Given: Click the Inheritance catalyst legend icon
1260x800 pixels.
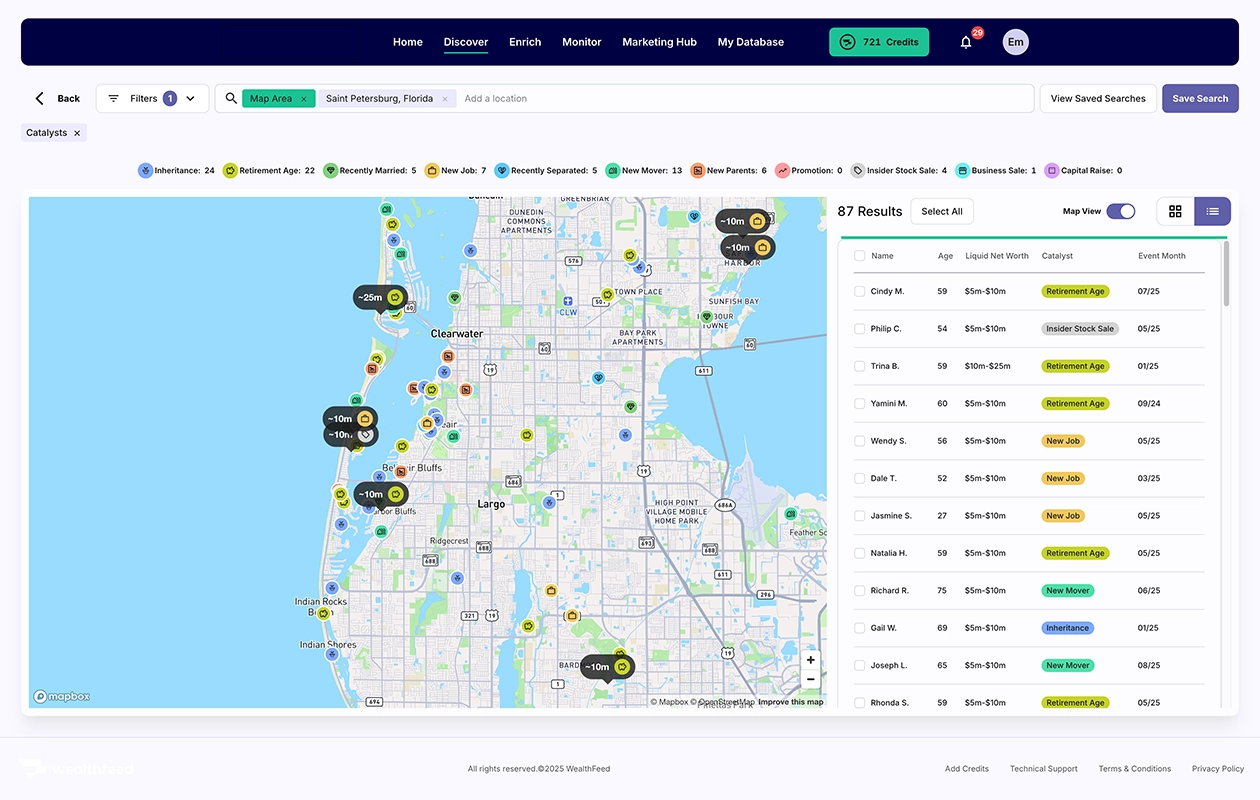Looking at the screenshot, I should coord(145,171).
